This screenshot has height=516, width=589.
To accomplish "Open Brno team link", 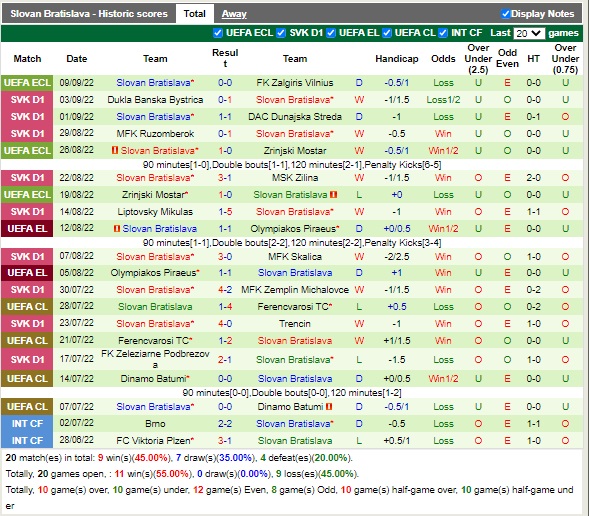I will pyautogui.click(x=155, y=423).
